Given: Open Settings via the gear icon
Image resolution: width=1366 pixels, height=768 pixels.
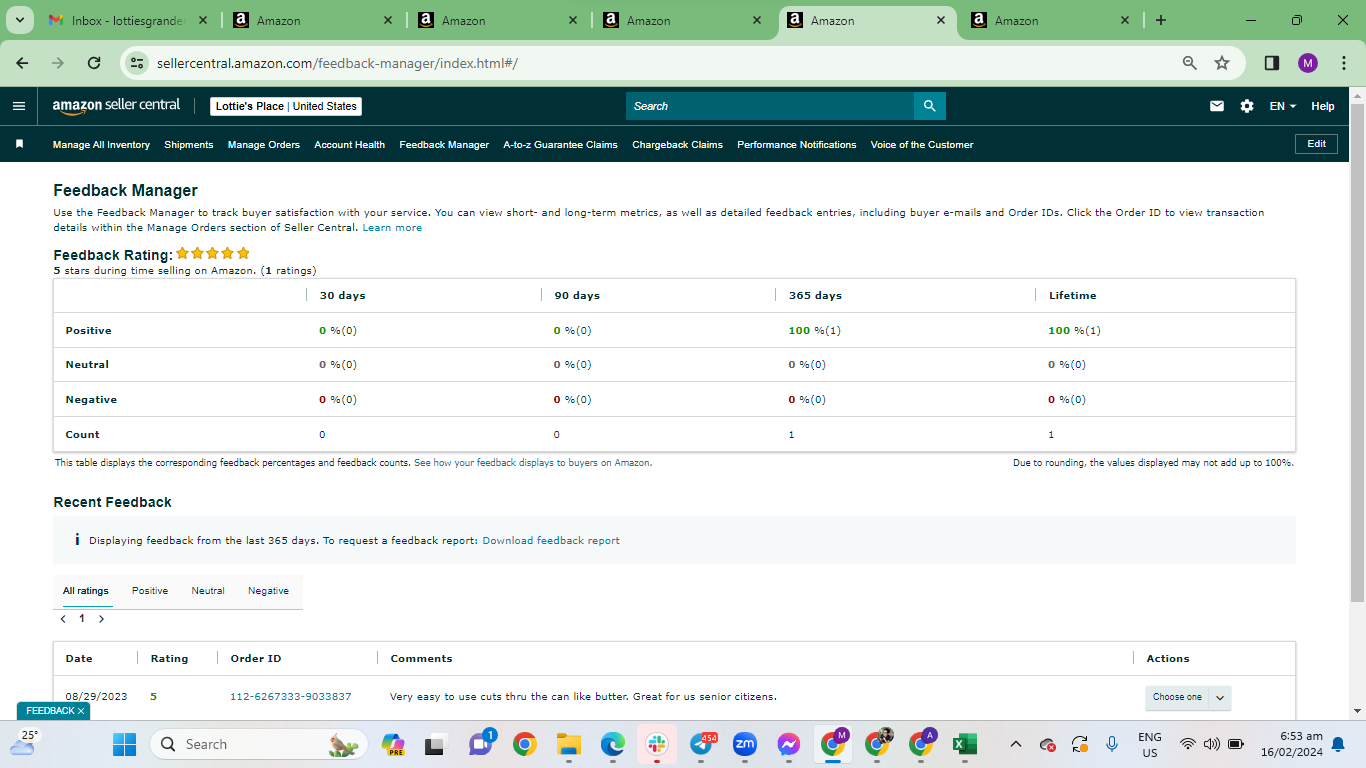Looking at the screenshot, I should (1247, 106).
